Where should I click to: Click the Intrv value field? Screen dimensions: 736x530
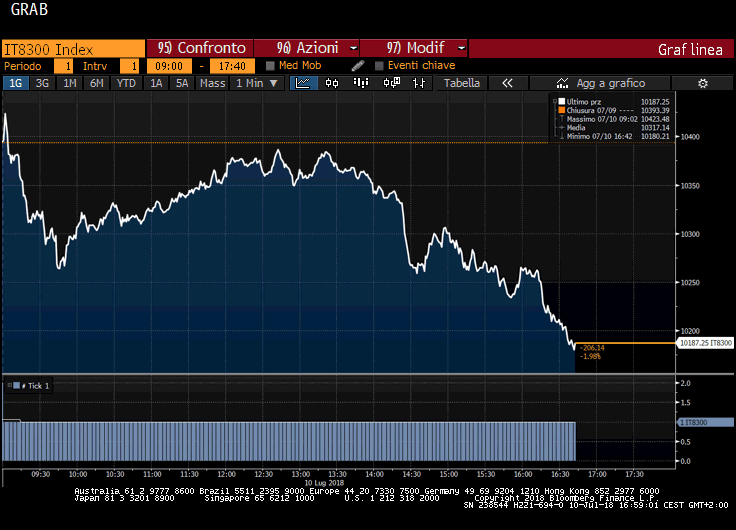[x=129, y=66]
